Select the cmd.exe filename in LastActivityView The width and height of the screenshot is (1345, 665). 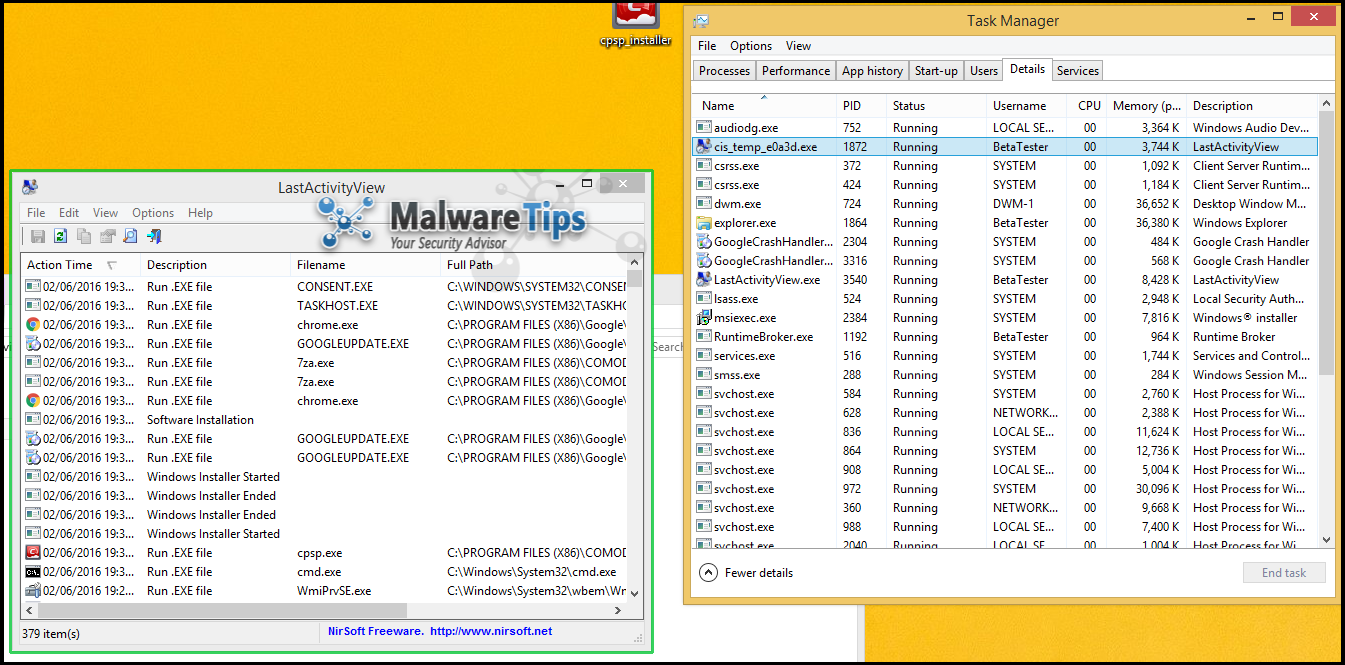(319, 572)
